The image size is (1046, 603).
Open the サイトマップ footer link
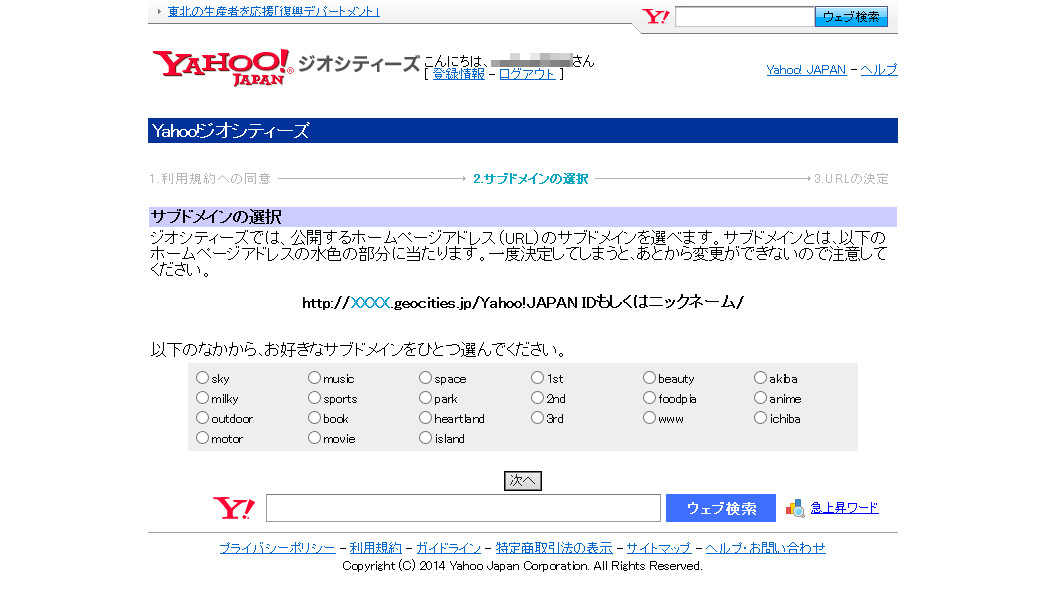point(658,548)
